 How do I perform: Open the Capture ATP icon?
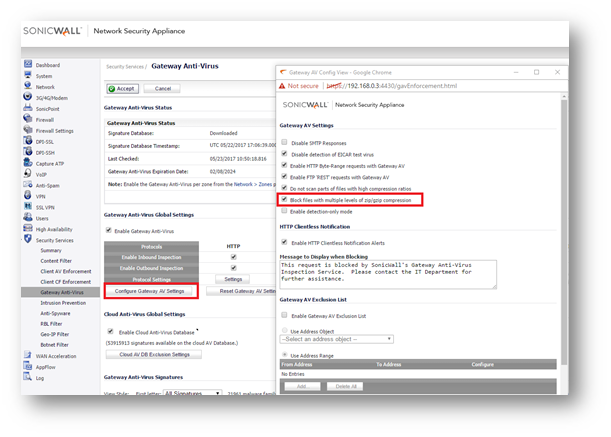pyautogui.click(x=28, y=163)
